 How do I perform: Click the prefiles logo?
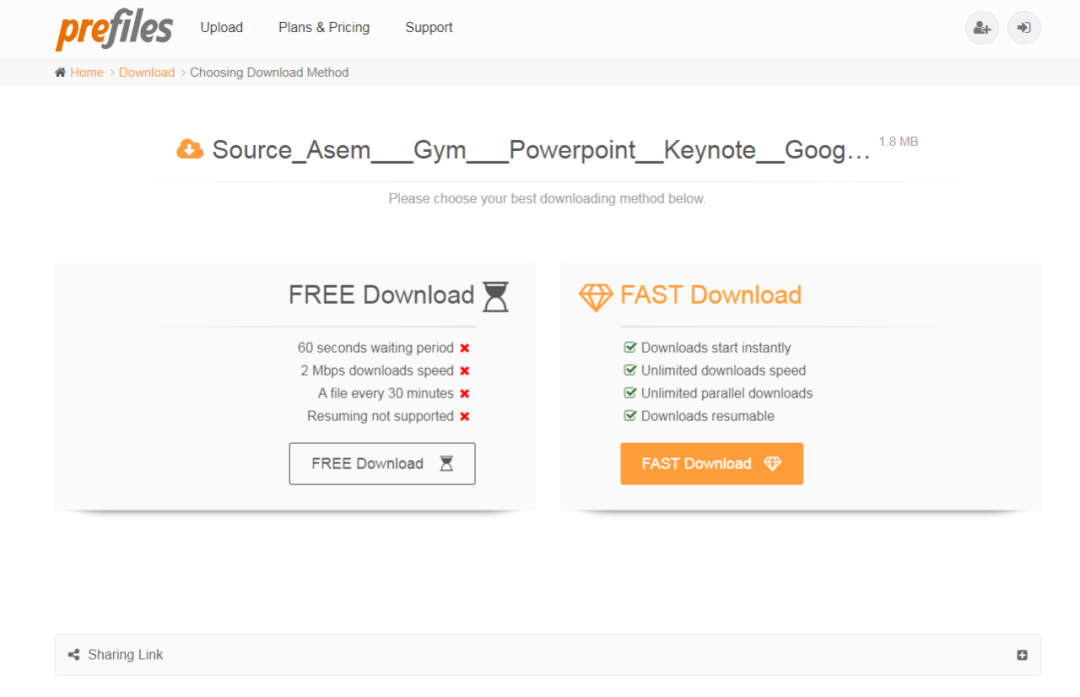pos(114,29)
